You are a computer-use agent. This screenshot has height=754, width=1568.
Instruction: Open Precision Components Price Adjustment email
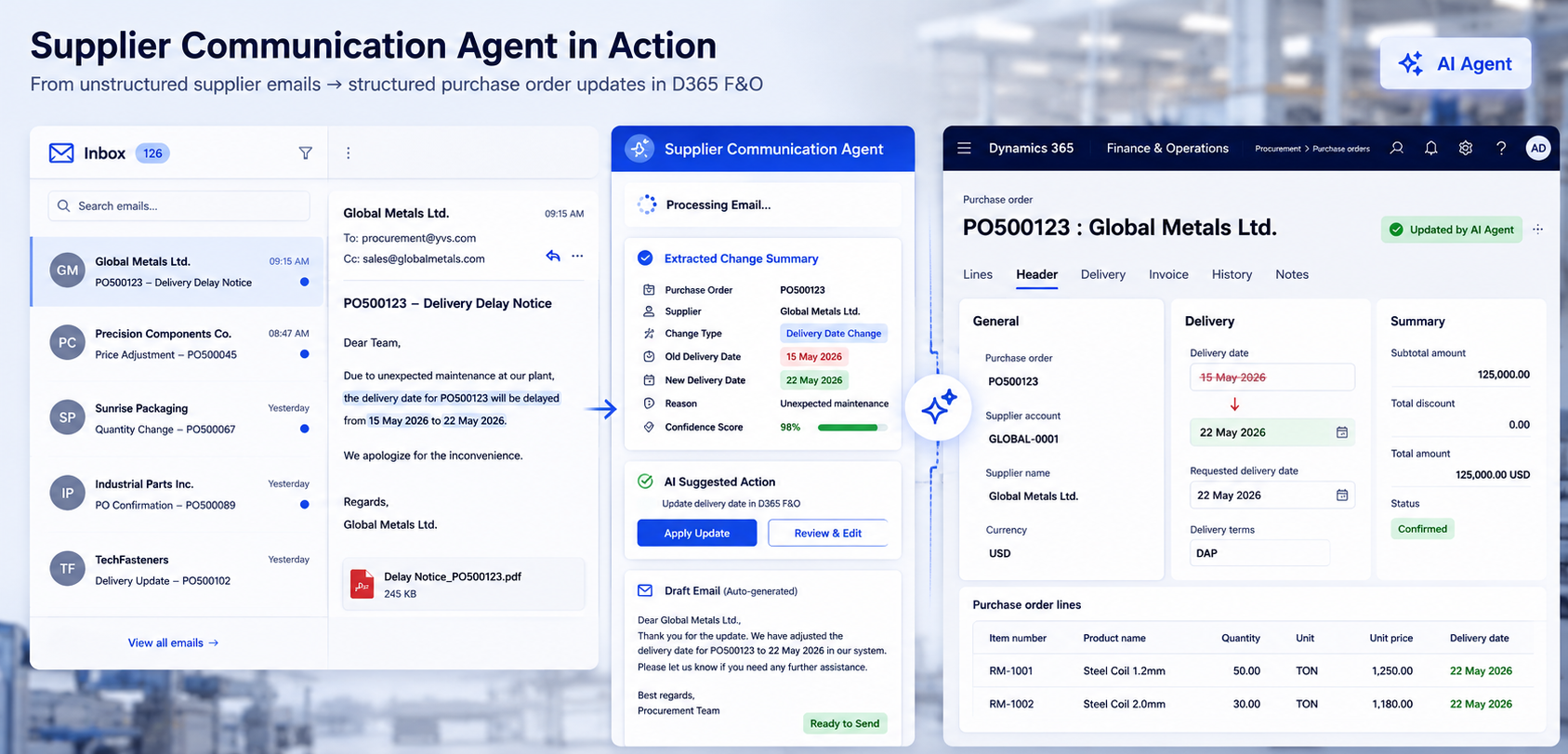click(x=178, y=344)
